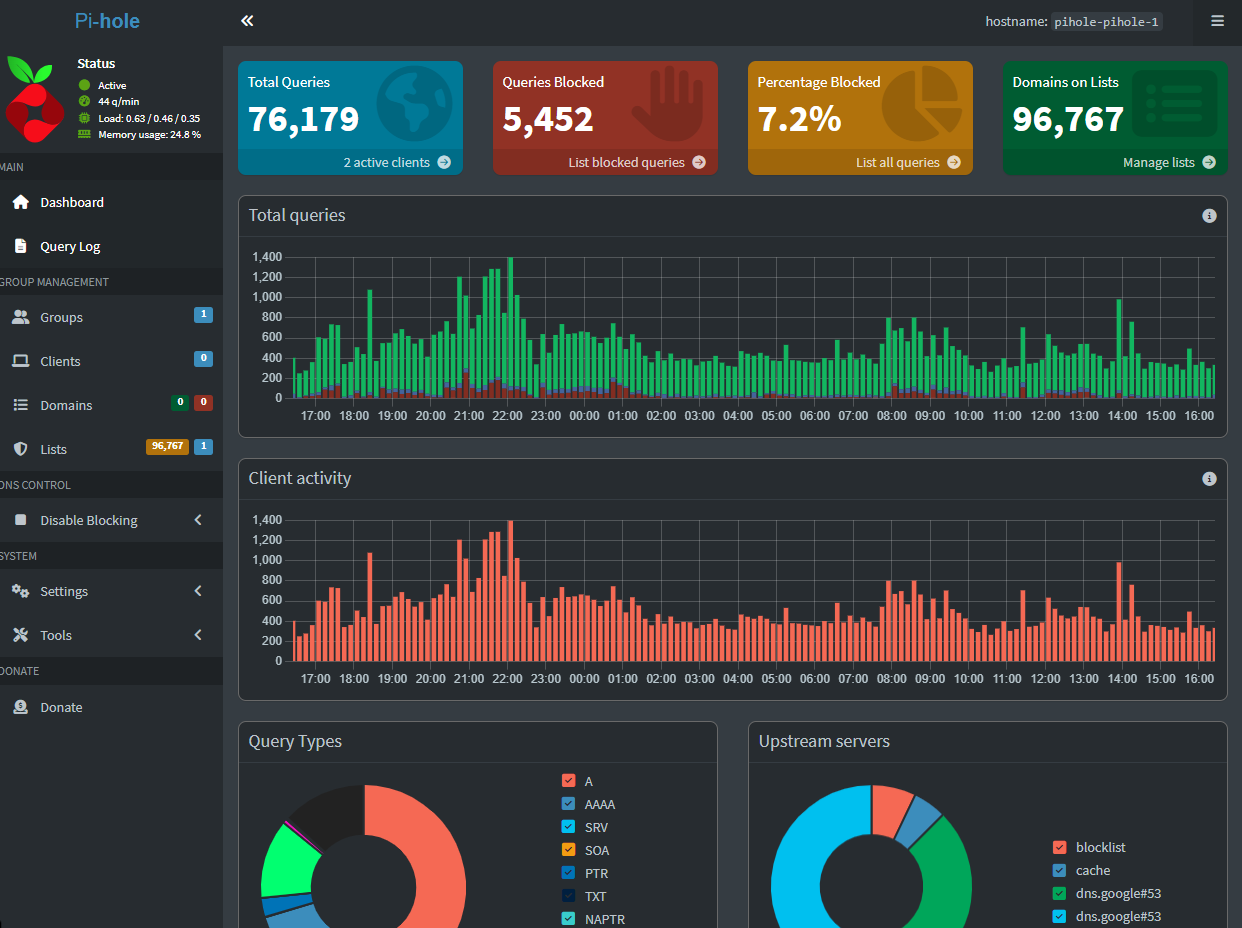Viewport: 1242px width, 928px height.
Task: Click the green Active status dot
Action: (x=84, y=85)
